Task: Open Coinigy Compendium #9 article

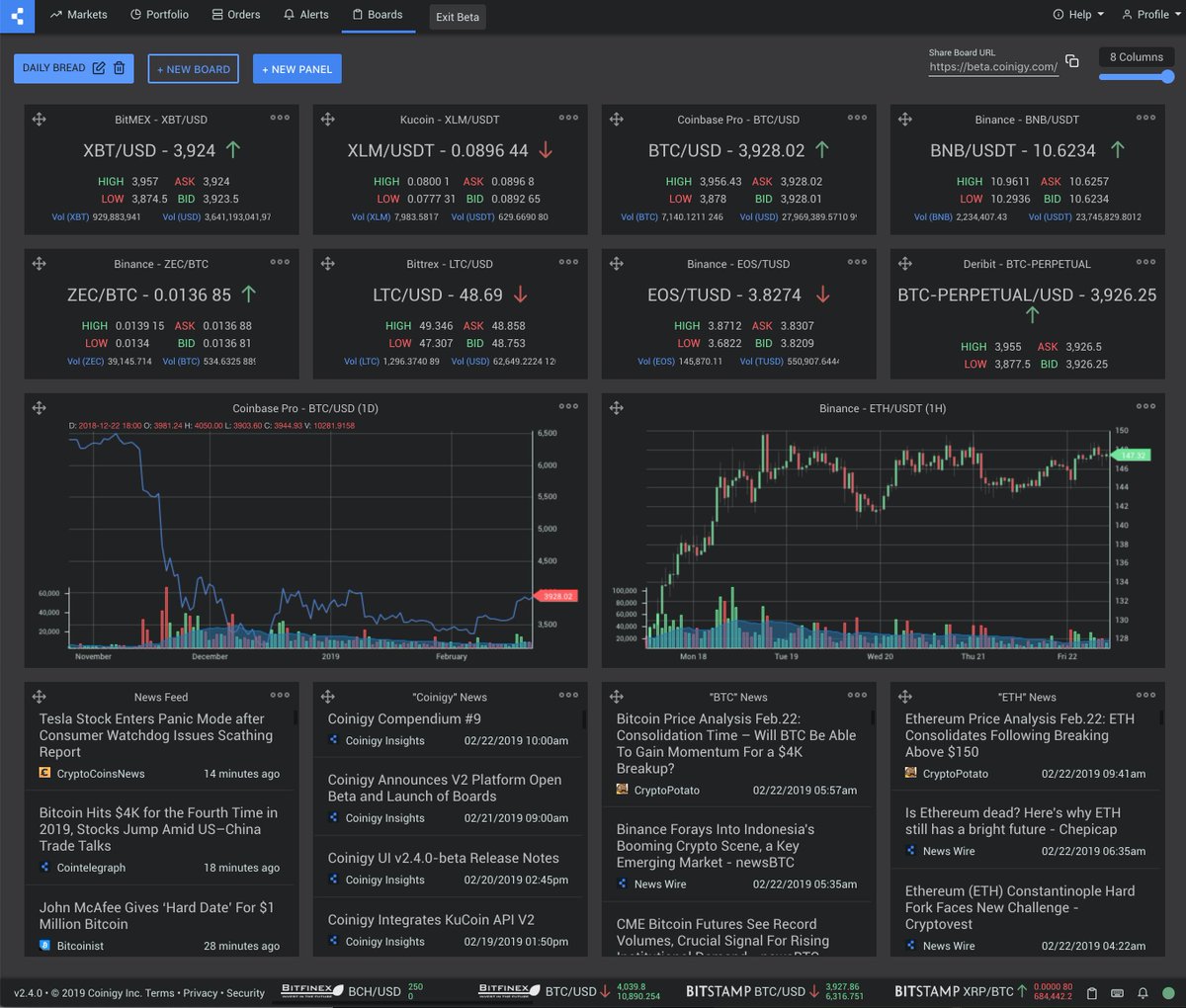Action: 404,719
